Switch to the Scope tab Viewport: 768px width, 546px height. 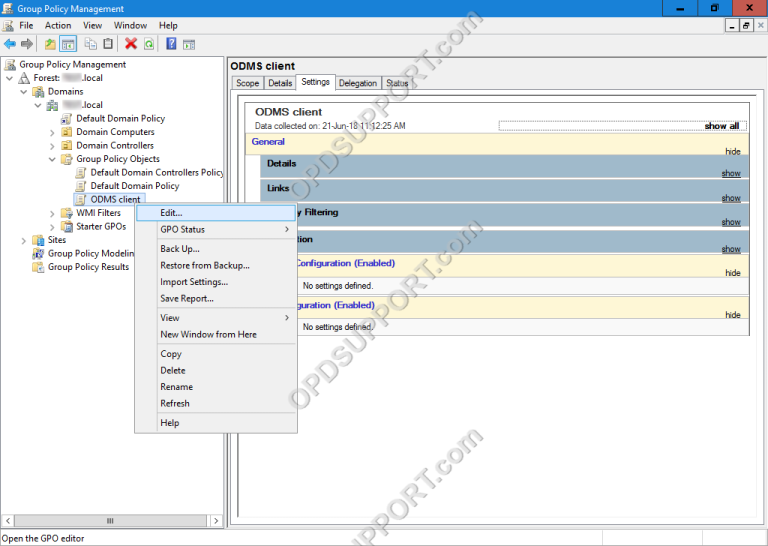pyautogui.click(x=247, y=83)
